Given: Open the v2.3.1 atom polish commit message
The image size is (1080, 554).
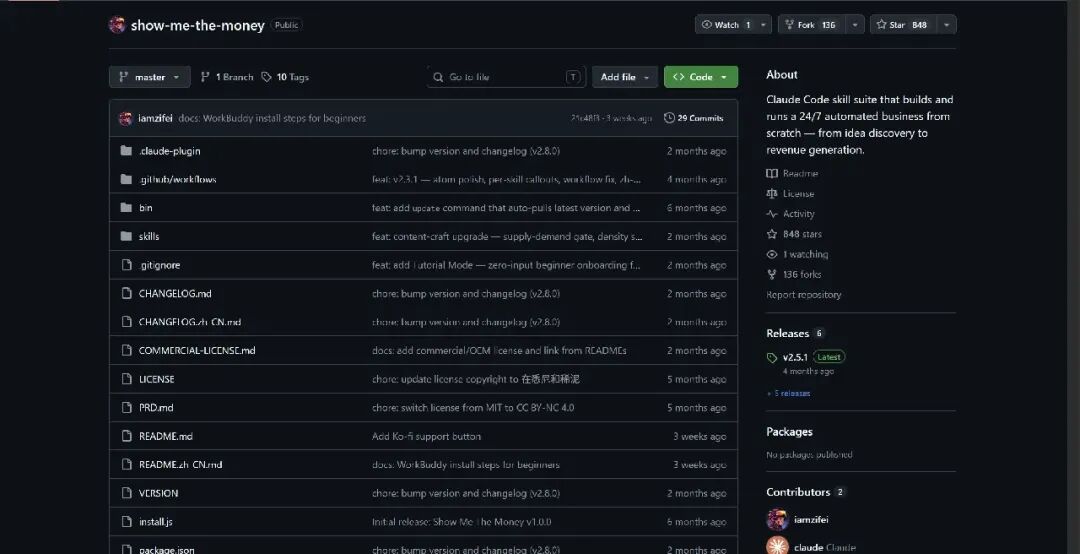Looking at the screenshot, I should click(x=506, y=180).
